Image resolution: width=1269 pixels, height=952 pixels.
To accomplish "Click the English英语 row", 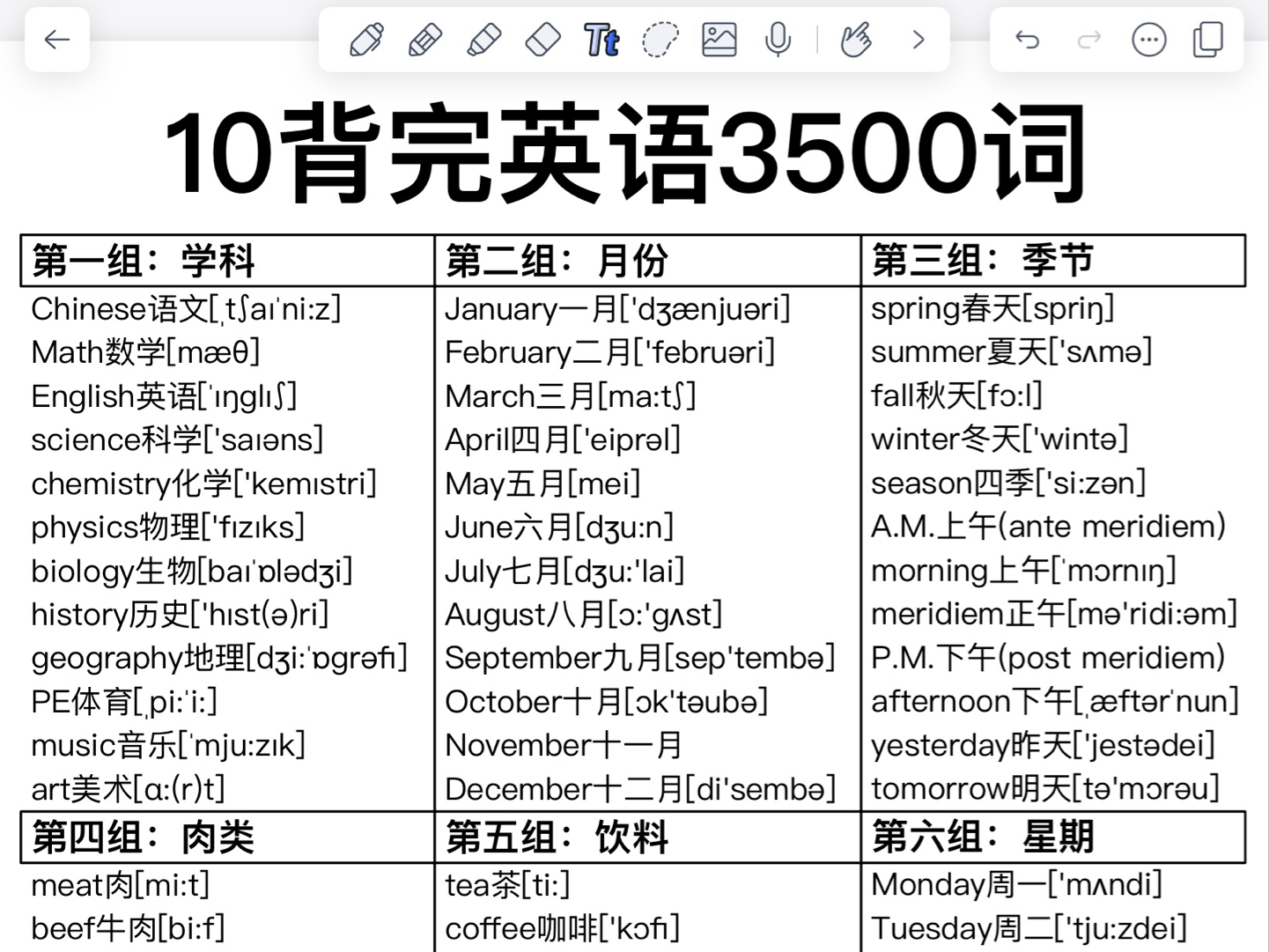I will pos(164,396).
